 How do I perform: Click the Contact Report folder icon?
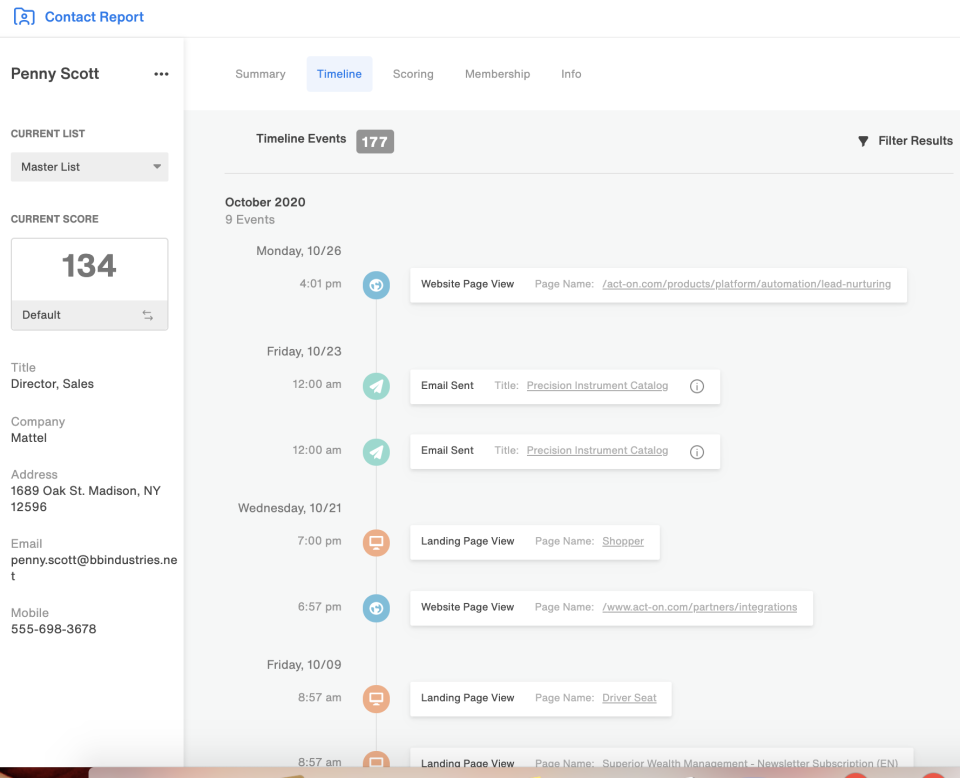[24, 17]
